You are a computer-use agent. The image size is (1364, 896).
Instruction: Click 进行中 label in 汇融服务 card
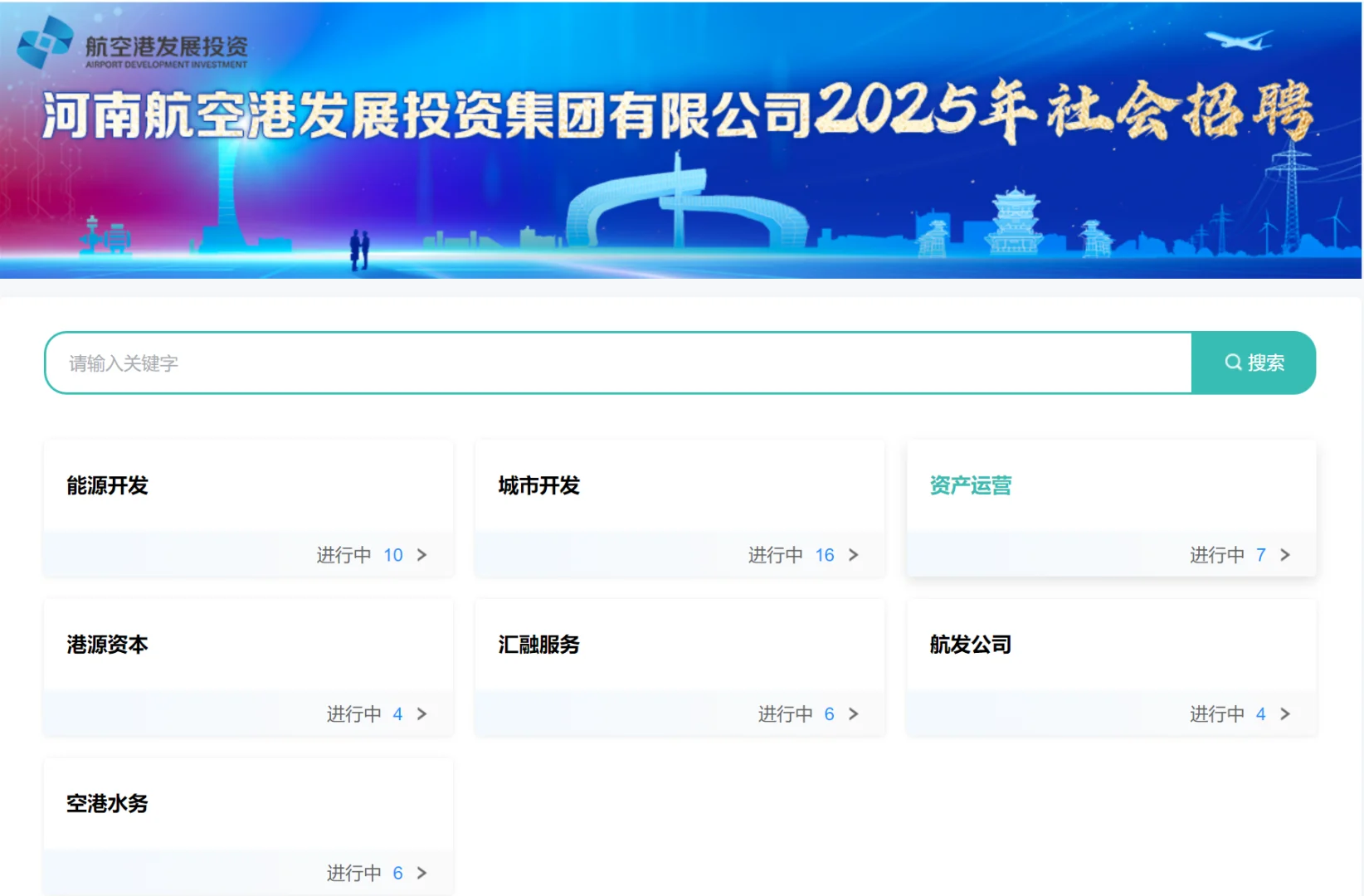pos(786,714)
